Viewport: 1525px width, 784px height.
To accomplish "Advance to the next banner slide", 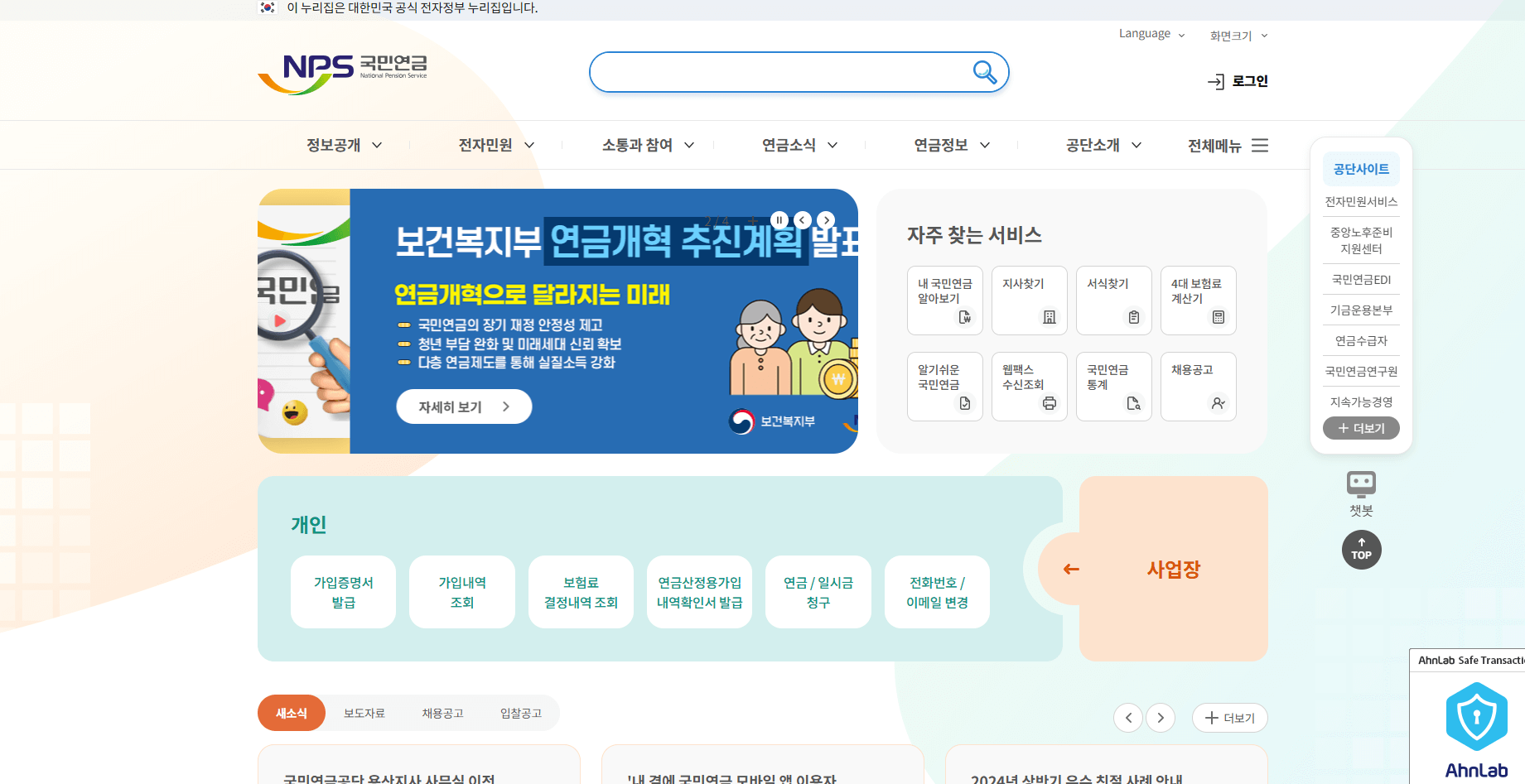I will (x=825, y=219).
